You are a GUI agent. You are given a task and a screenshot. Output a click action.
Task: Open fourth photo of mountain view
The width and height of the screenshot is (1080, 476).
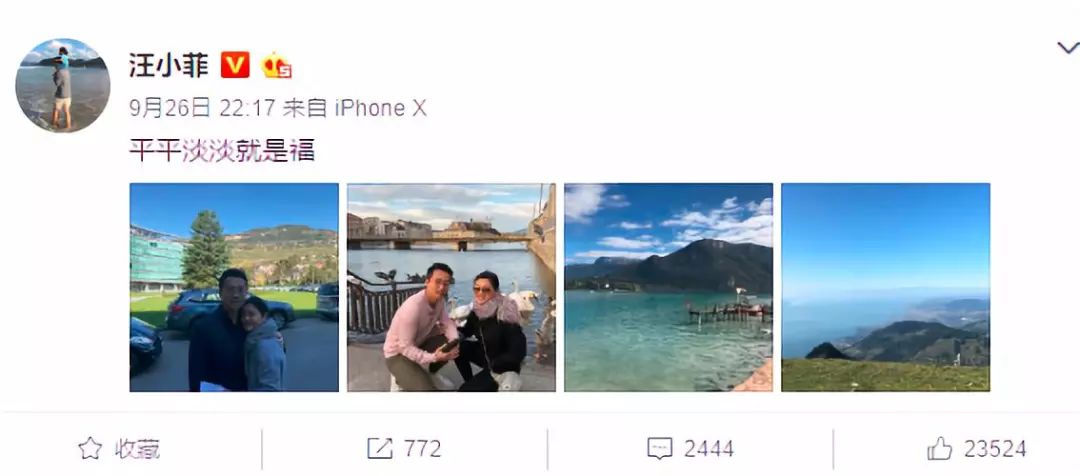coord(886,287)
